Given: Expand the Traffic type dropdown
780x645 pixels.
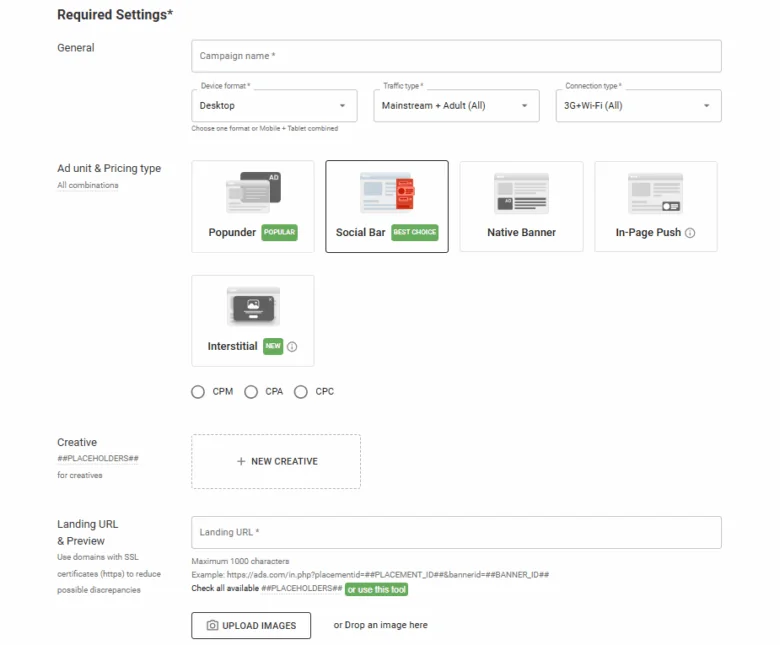Looking at the screenshot, I should 456,106.
